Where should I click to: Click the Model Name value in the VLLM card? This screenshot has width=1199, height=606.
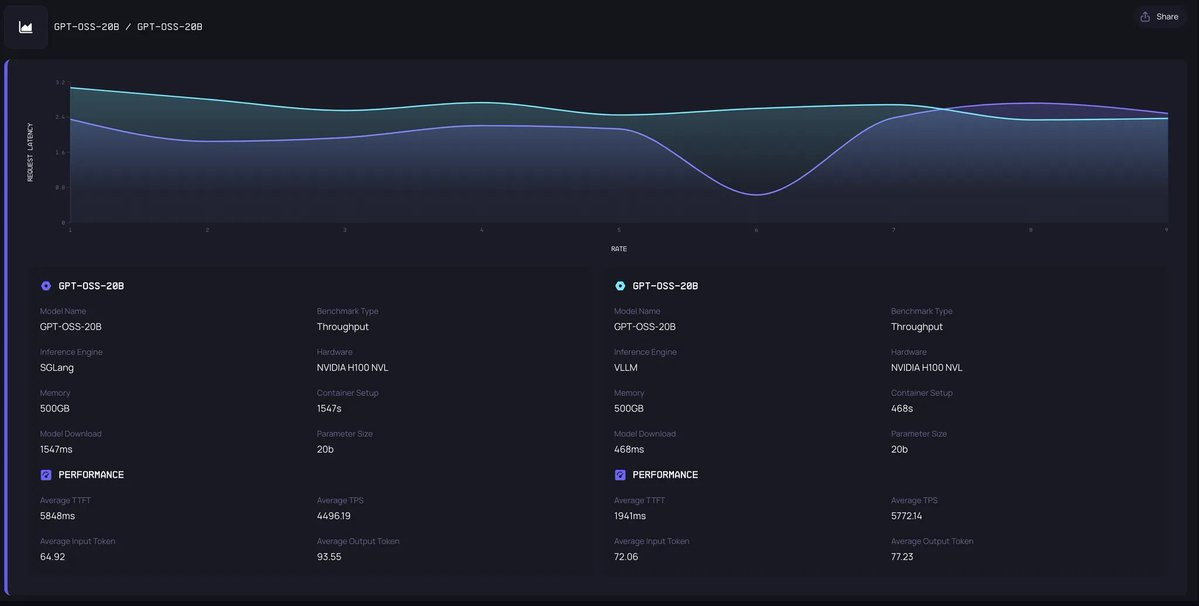coord(645,326)
